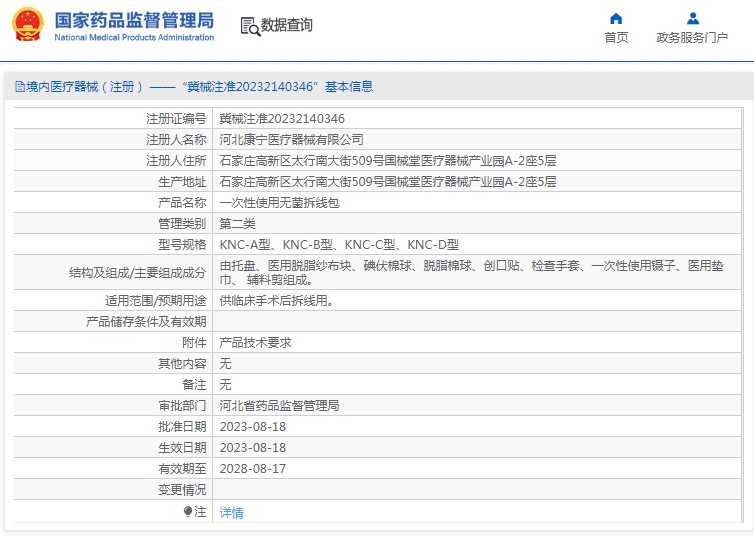The height and width of the screenshot is (537, 754).
Task: Click the 变更情况 label
Action: [182, 490]
